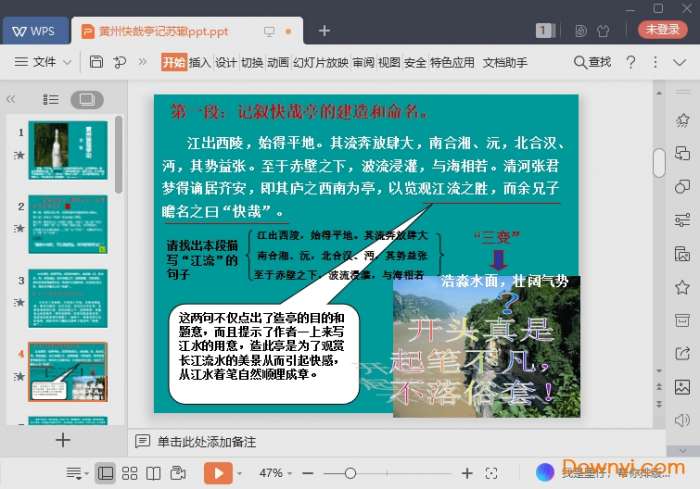Open the 47% zoom level dropdown
Image resolution: width=700 pixels, height=489 pixels.
point(275,473)
